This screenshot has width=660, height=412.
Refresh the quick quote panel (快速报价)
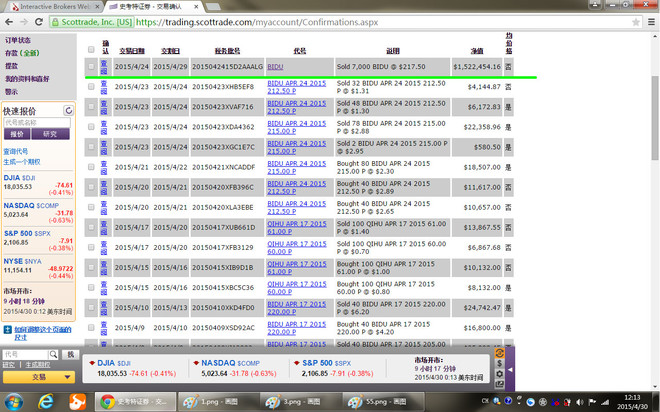click(x=69, y=111)
